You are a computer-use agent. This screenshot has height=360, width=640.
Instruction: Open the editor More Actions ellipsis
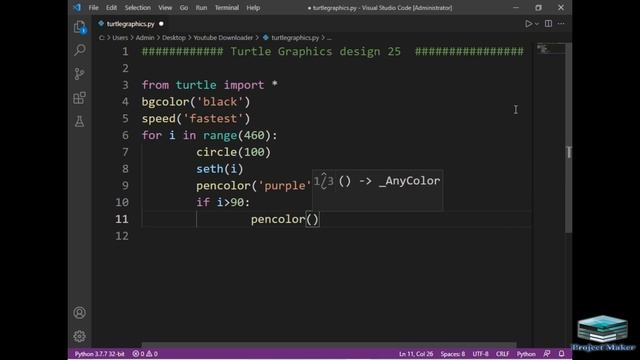[x=561, y=24]
